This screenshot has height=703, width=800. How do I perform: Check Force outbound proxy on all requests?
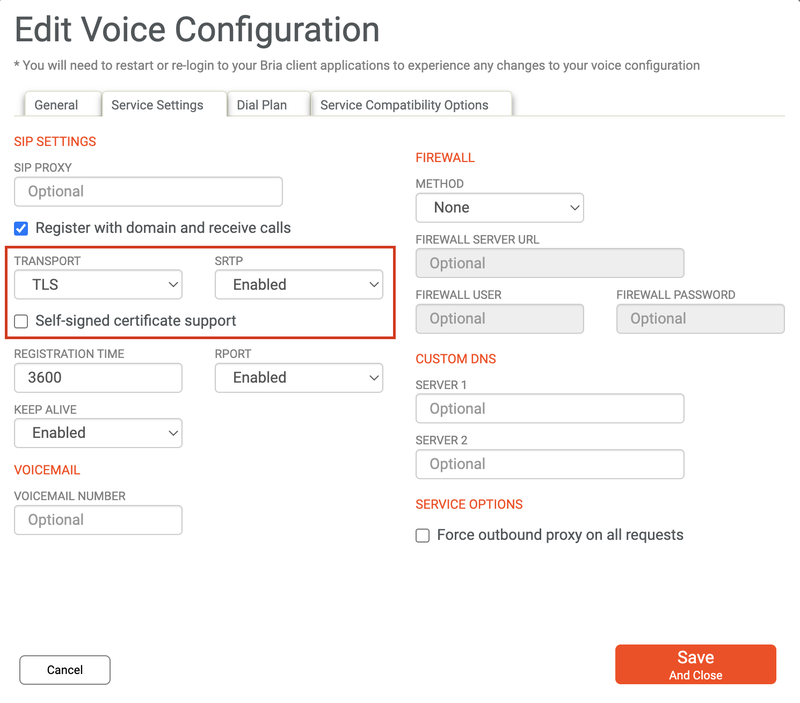click(422, 535)
